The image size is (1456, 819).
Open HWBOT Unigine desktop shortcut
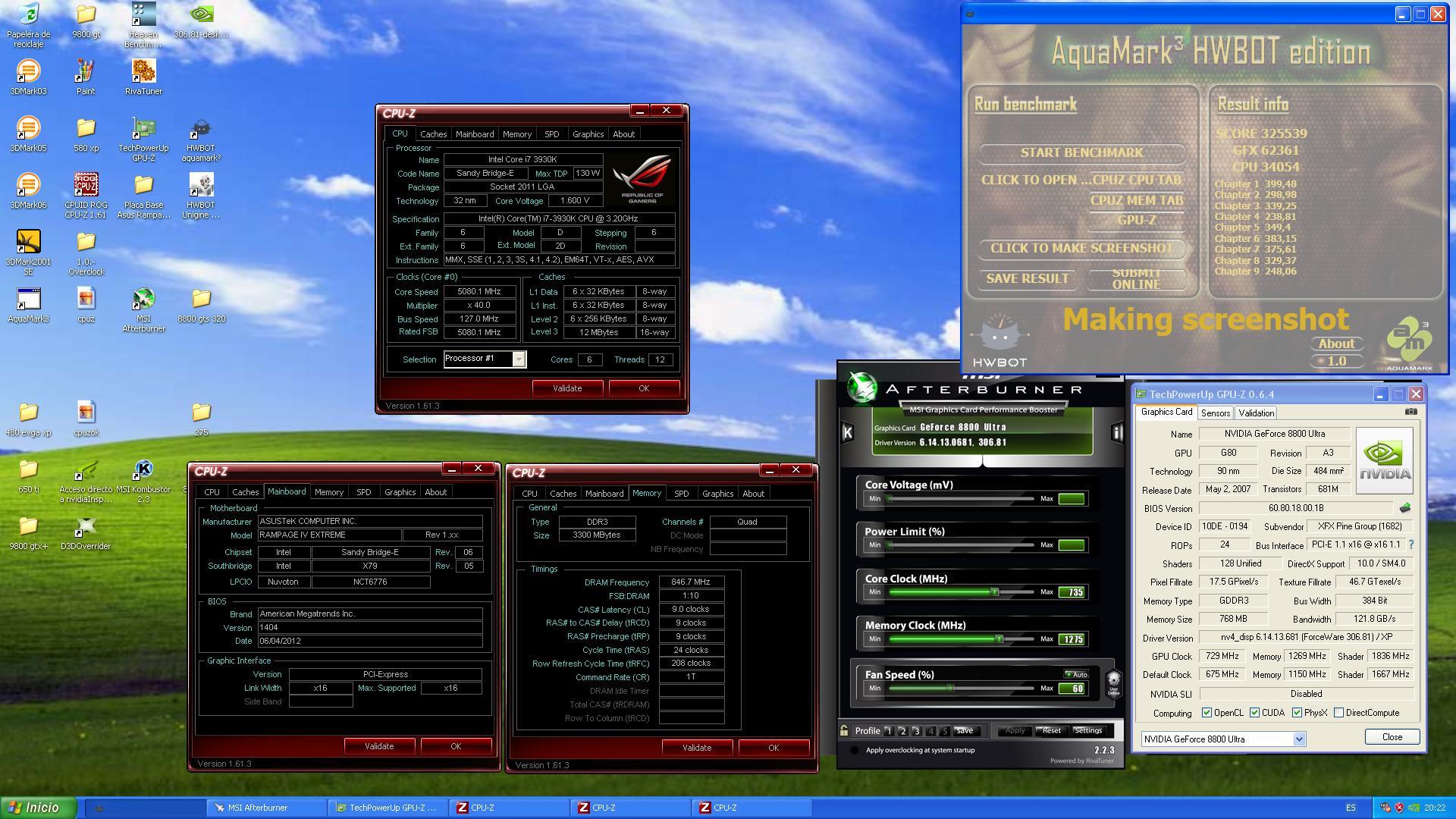tap(201, 196)
